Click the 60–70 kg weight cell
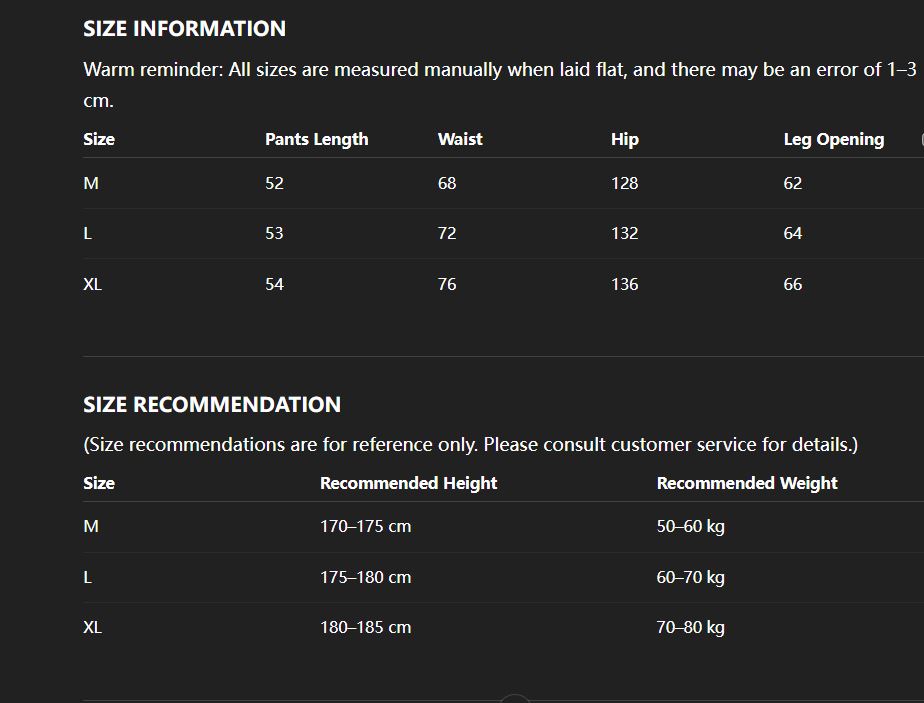 (x=690, y=578)
